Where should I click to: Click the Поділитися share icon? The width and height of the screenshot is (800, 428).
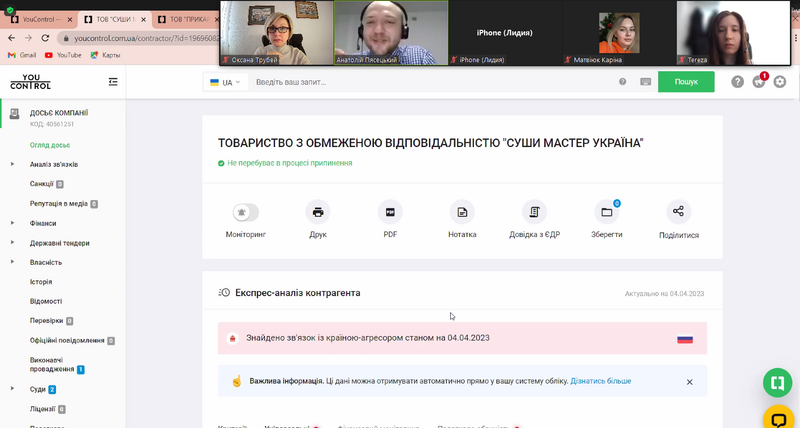coord(679,212)
